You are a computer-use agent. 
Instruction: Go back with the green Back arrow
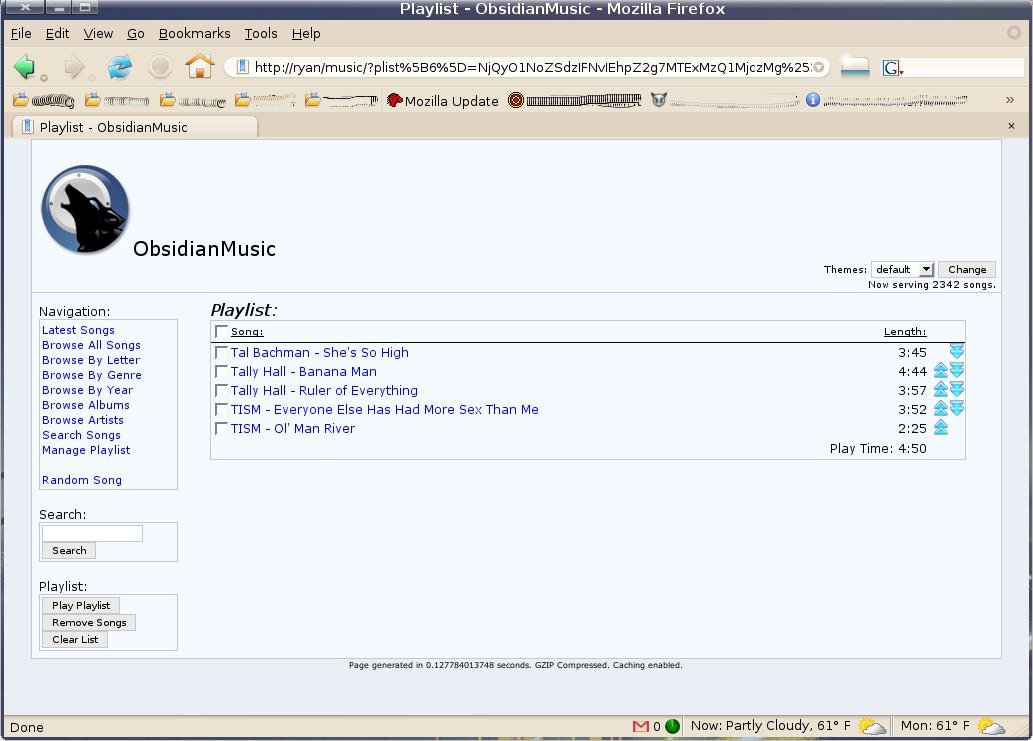pyautogui.click(x=24, y=67)
